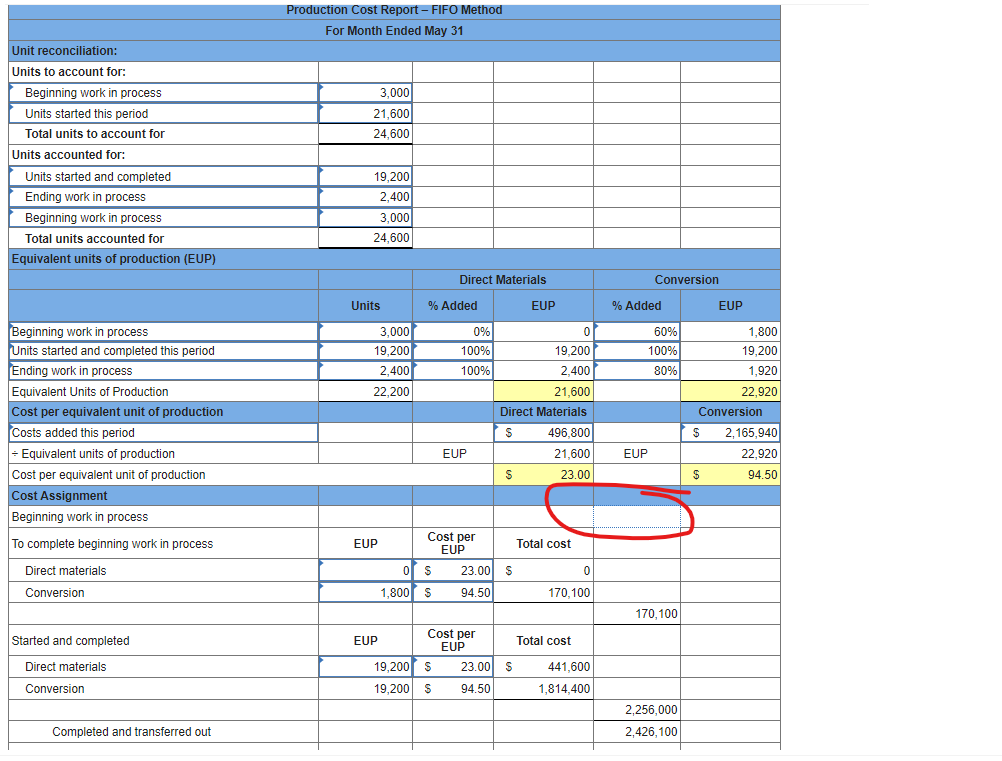The width and height of the screenshot is (1002, 761).
Task: Select EUP field showing 0 in To complete Direct materials row
Action: point(366,571)
